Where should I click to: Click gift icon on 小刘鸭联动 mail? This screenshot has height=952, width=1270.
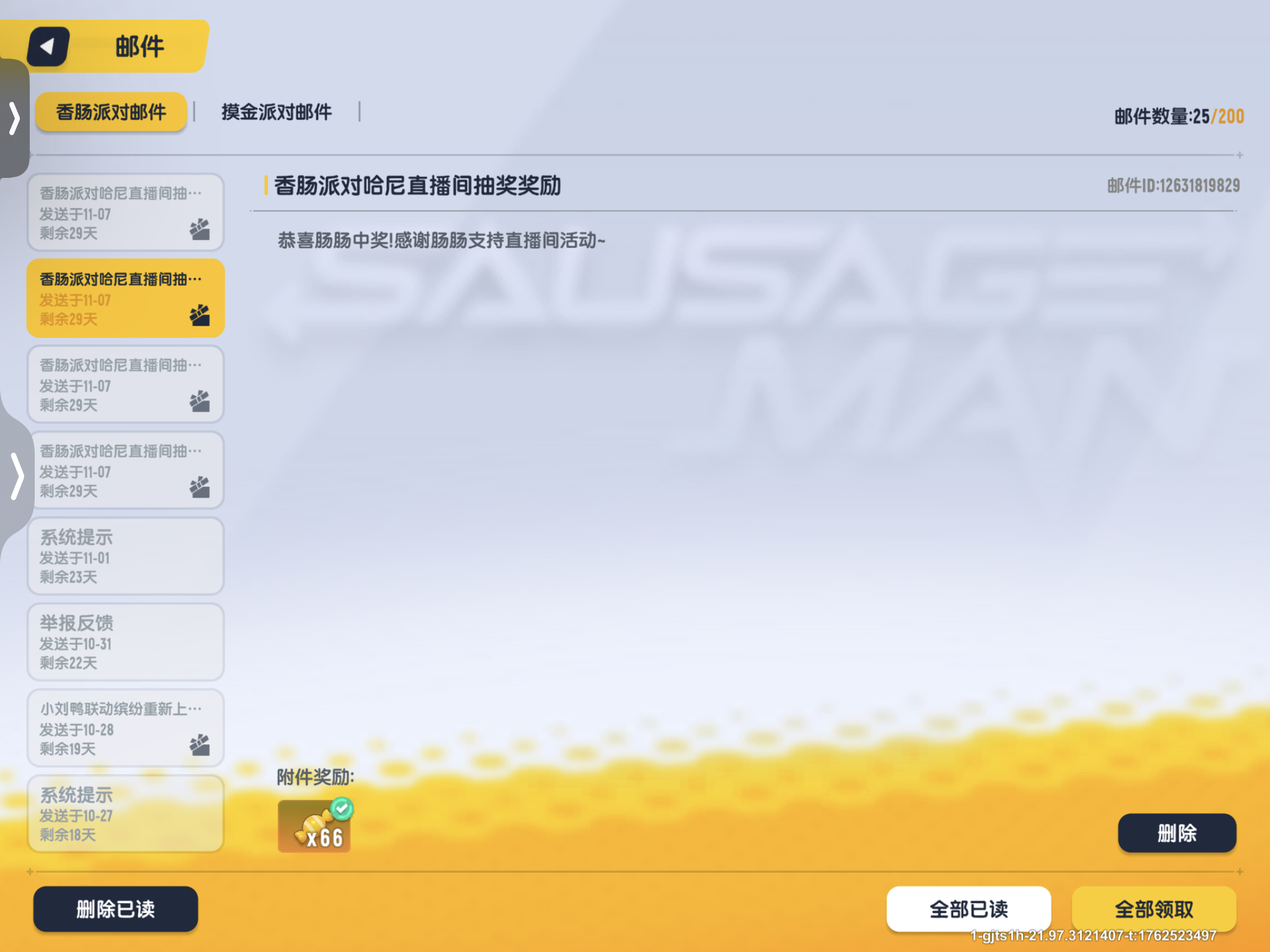[x=200, y=745]
